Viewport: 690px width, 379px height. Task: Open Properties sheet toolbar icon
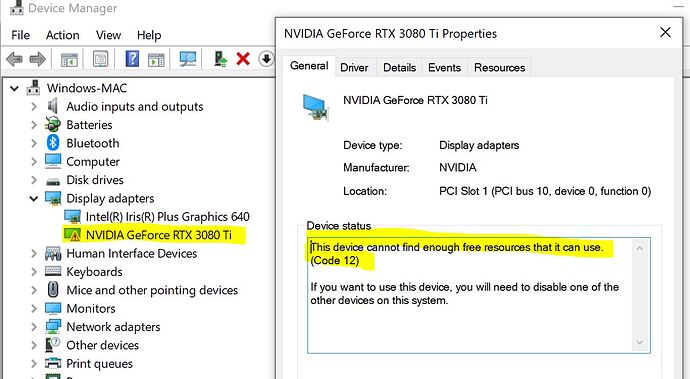pos(100,59)
